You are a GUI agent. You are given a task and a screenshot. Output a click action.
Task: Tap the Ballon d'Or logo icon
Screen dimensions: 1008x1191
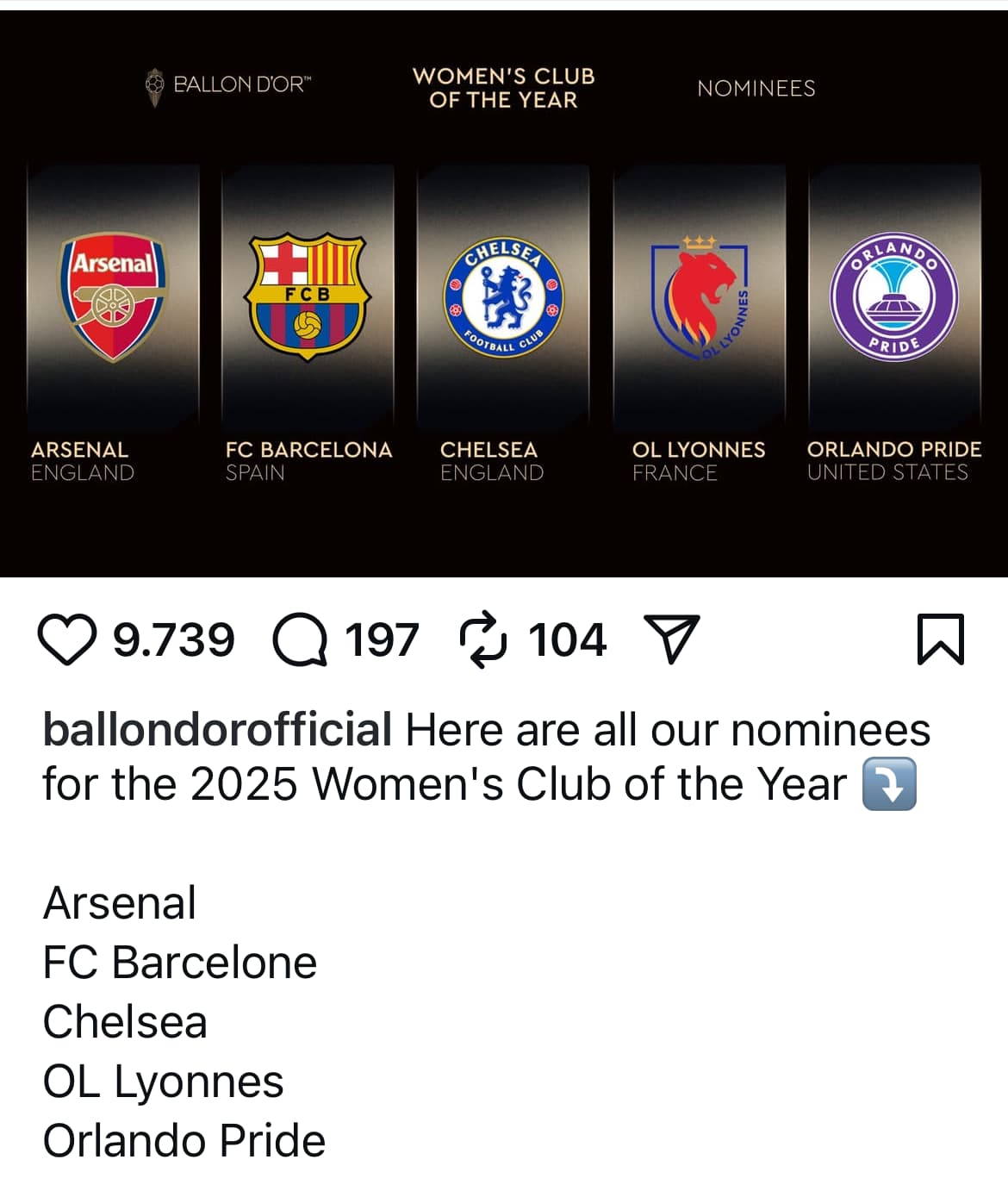coord(155,85)
